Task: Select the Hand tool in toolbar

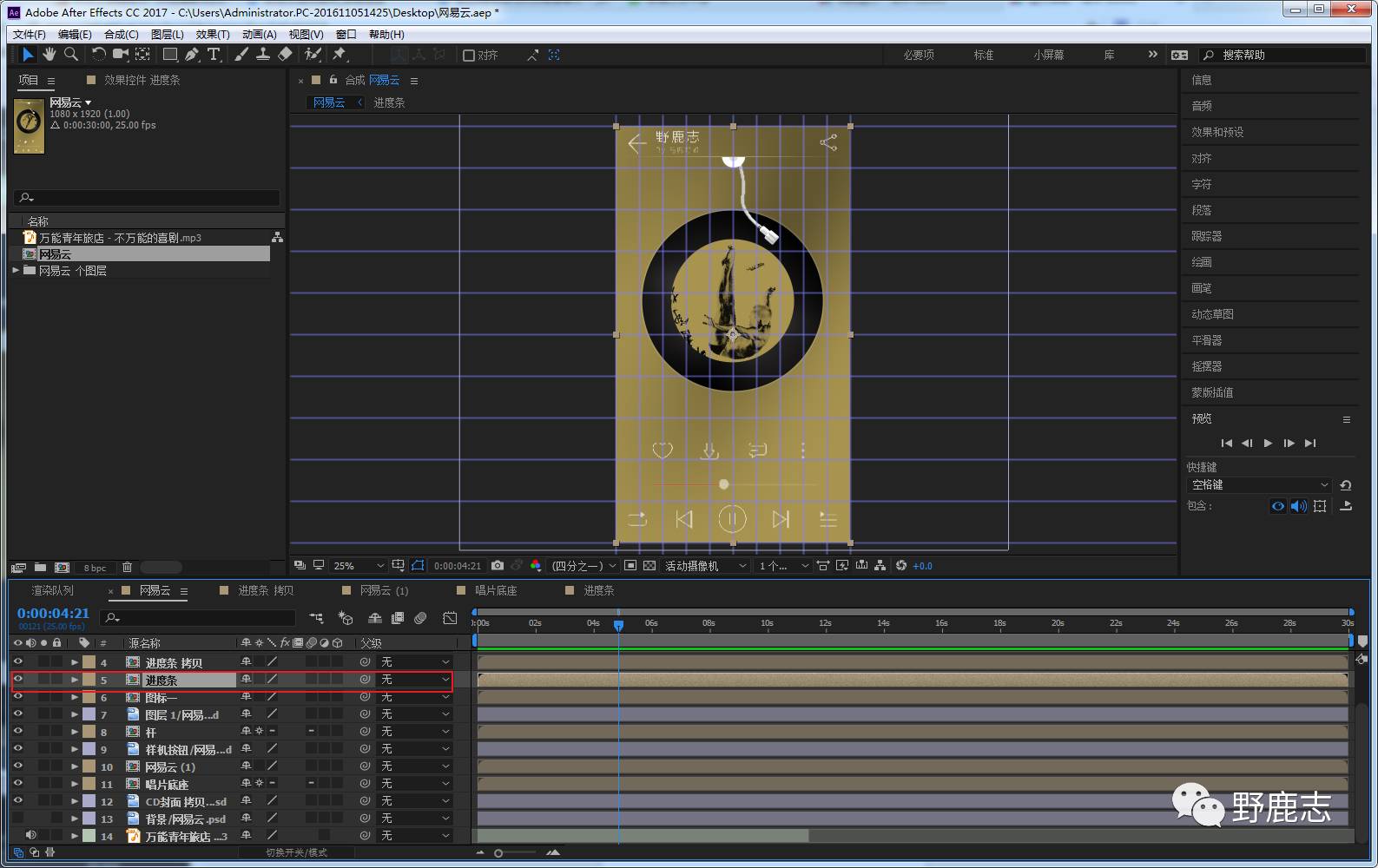Action: click(49, 55)
